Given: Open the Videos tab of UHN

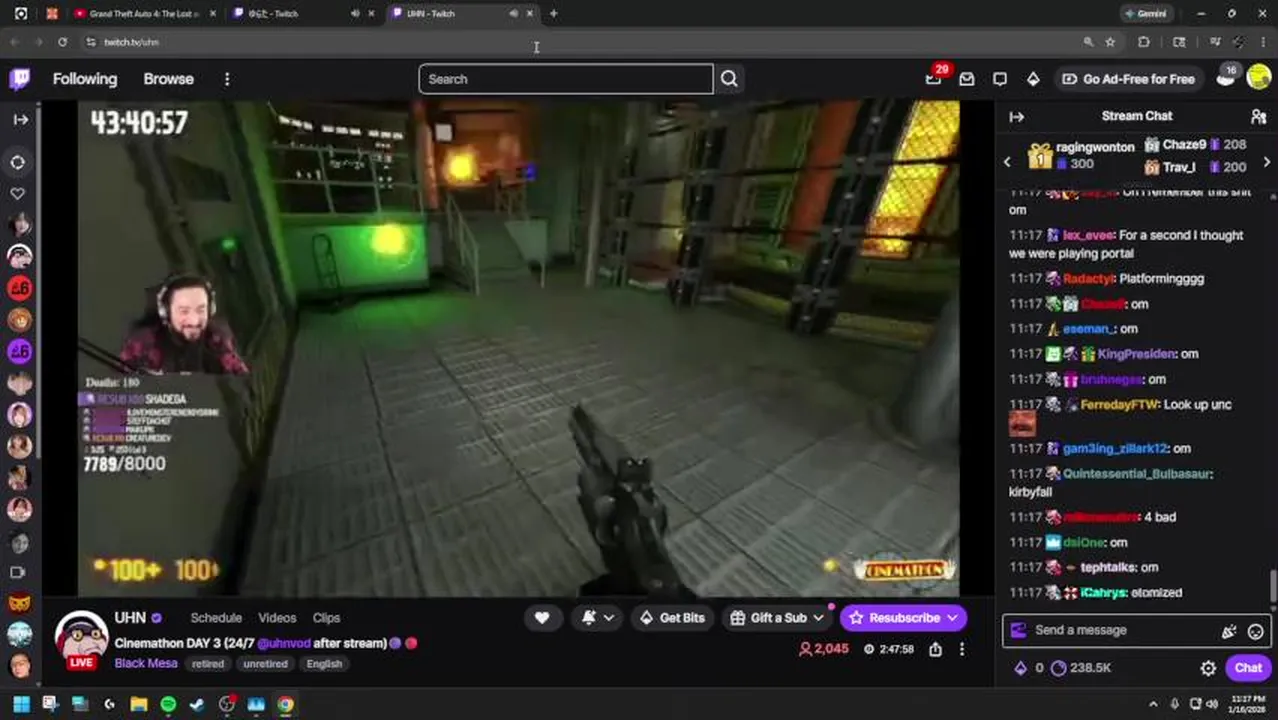Looking at the screenshot, I should (277, 618).
